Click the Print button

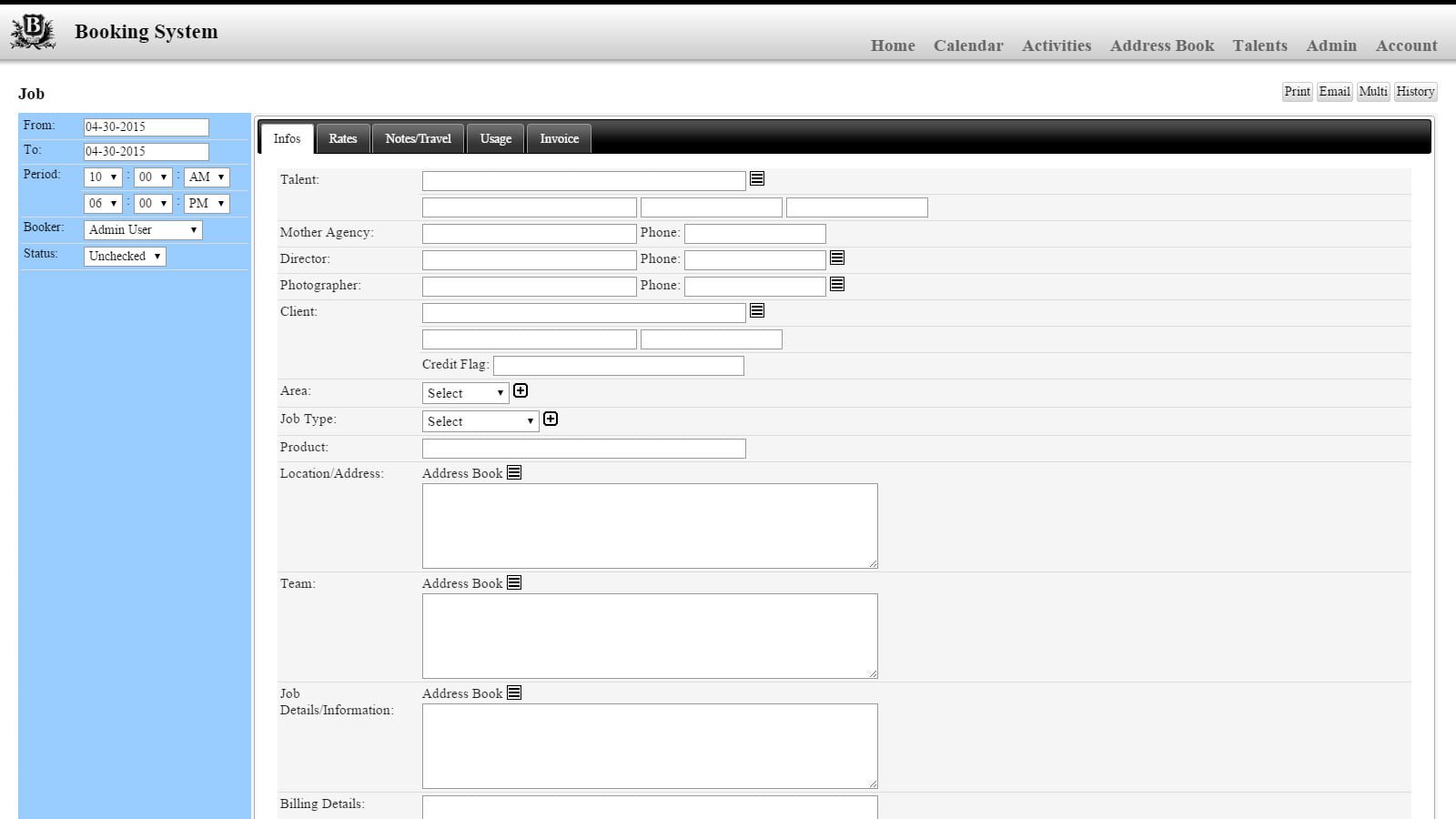click(x=1297, y=91)
